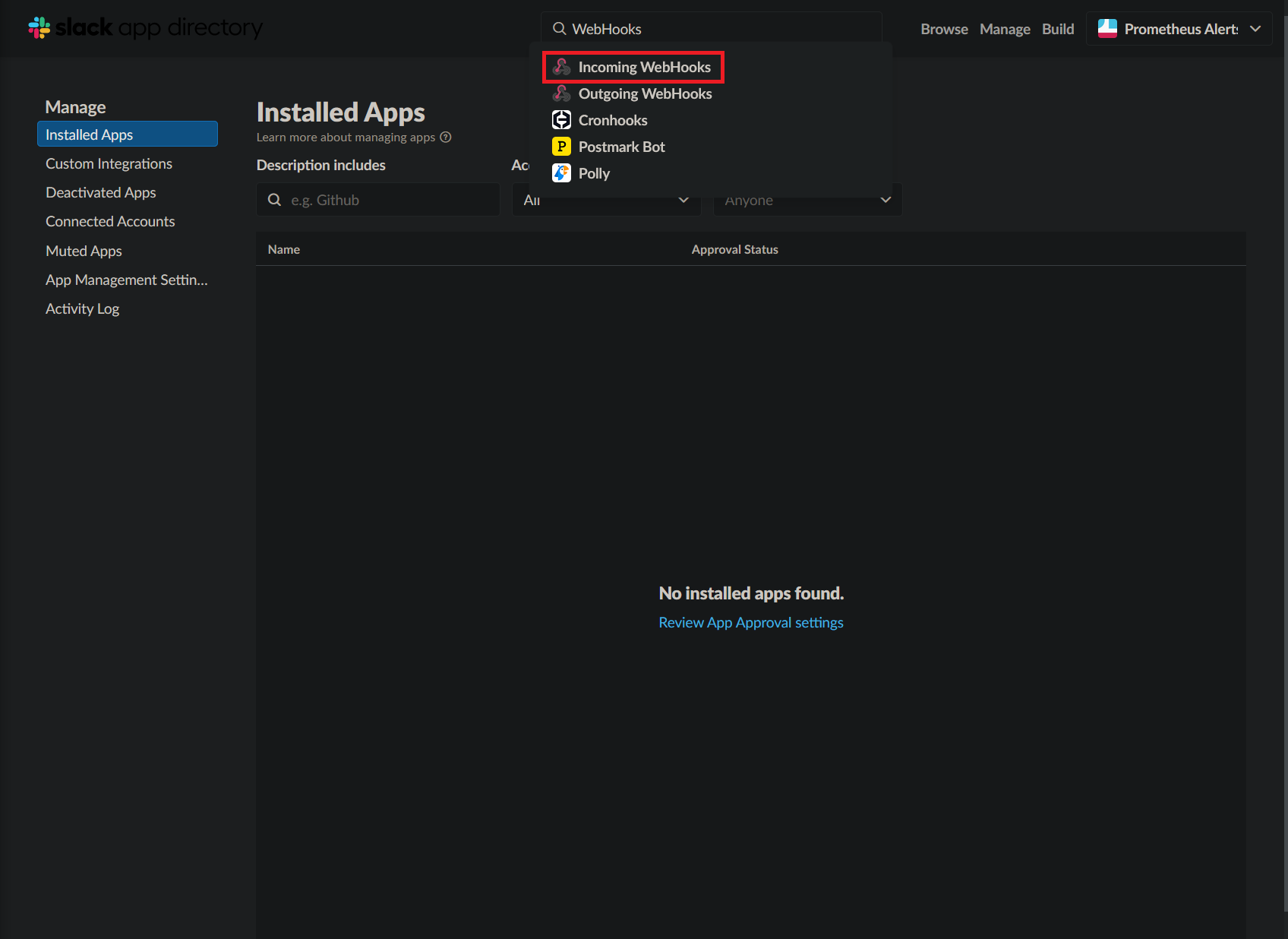Click the Prometheus Alerts workspace icon
1288x939 pixels.
click(x=1108, y=29)
